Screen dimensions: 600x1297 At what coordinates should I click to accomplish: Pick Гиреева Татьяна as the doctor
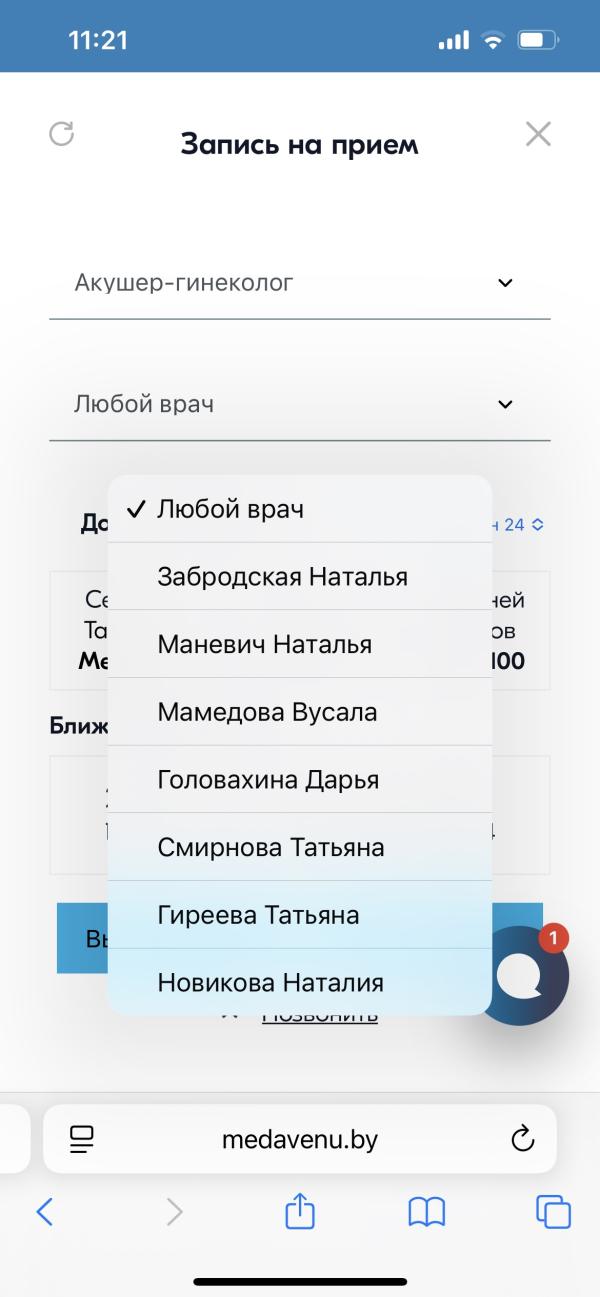300,915
